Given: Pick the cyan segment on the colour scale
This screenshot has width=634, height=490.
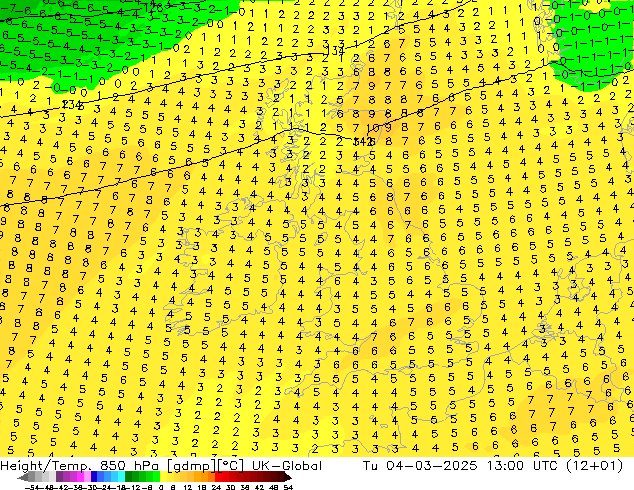Looking at the screenshot, I should (x=121, y=477).
